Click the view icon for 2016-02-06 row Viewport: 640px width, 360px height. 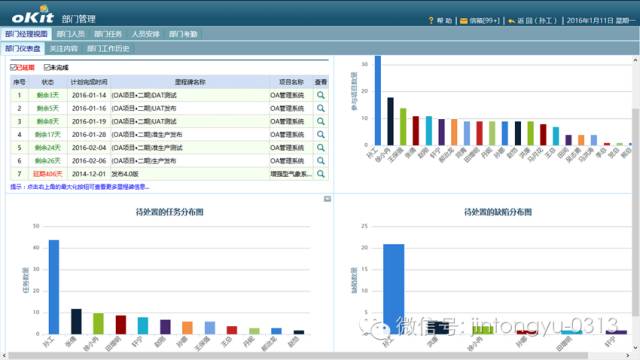[x=321, y=160]
